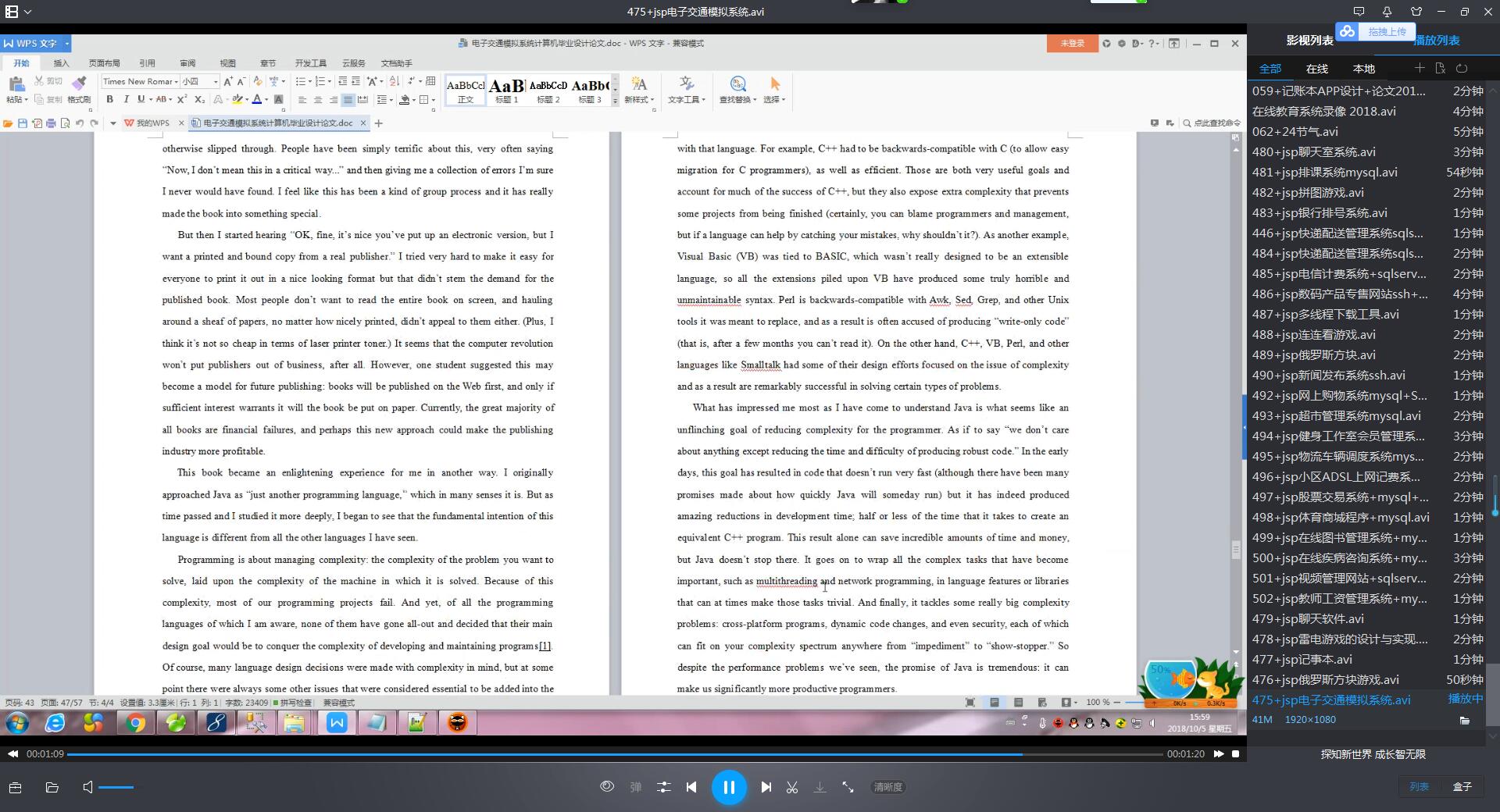Seek on the video progress bar
The height and width of the screenshot is (812, 1500).
click(616, 754)
